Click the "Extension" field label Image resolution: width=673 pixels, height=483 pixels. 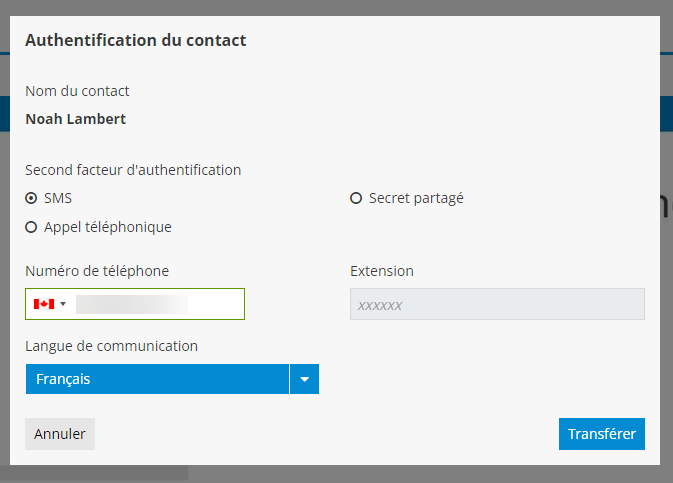click(382, 271)
